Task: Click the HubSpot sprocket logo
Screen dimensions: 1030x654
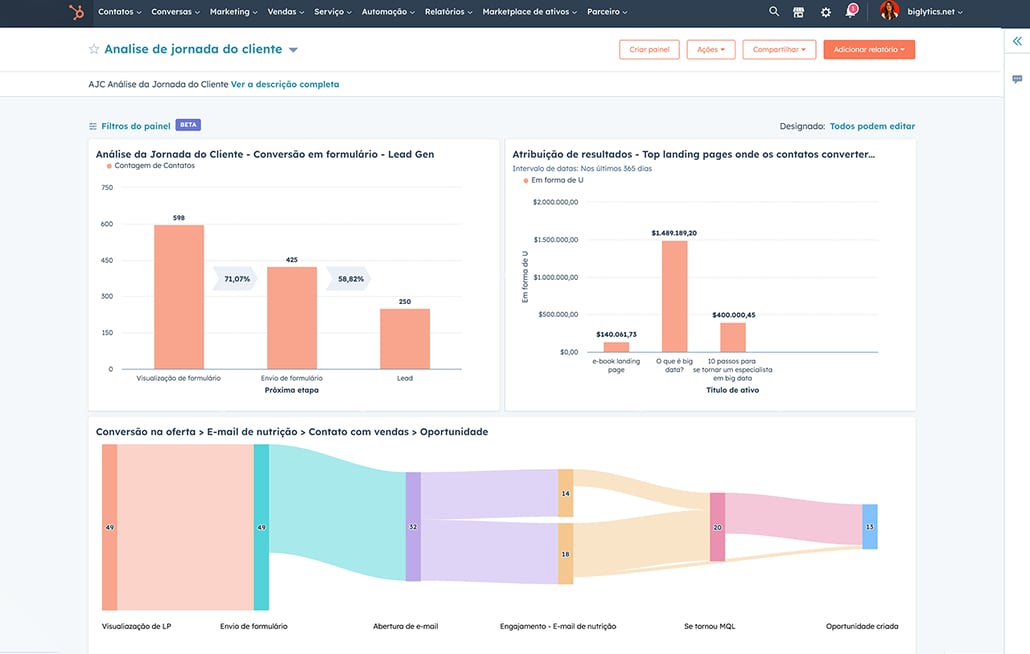Action: click(x=76, y=11)
